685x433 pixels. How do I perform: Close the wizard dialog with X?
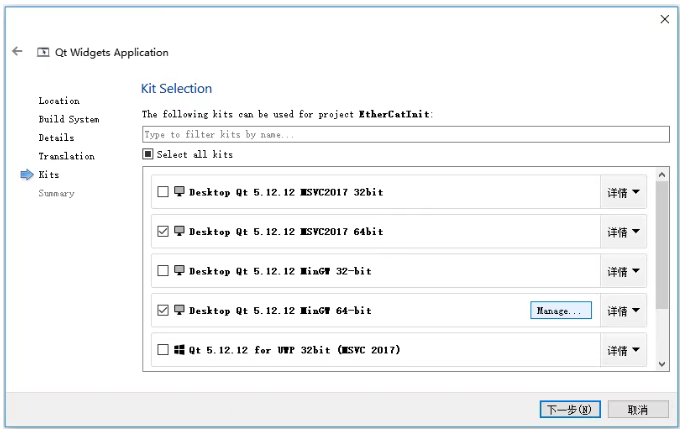pyautogui.click(x=664, y=19)
